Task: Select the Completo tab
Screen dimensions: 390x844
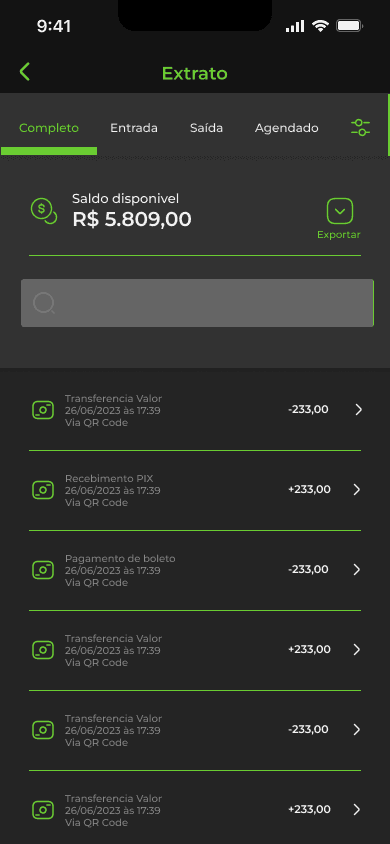Action: point(49,128)
